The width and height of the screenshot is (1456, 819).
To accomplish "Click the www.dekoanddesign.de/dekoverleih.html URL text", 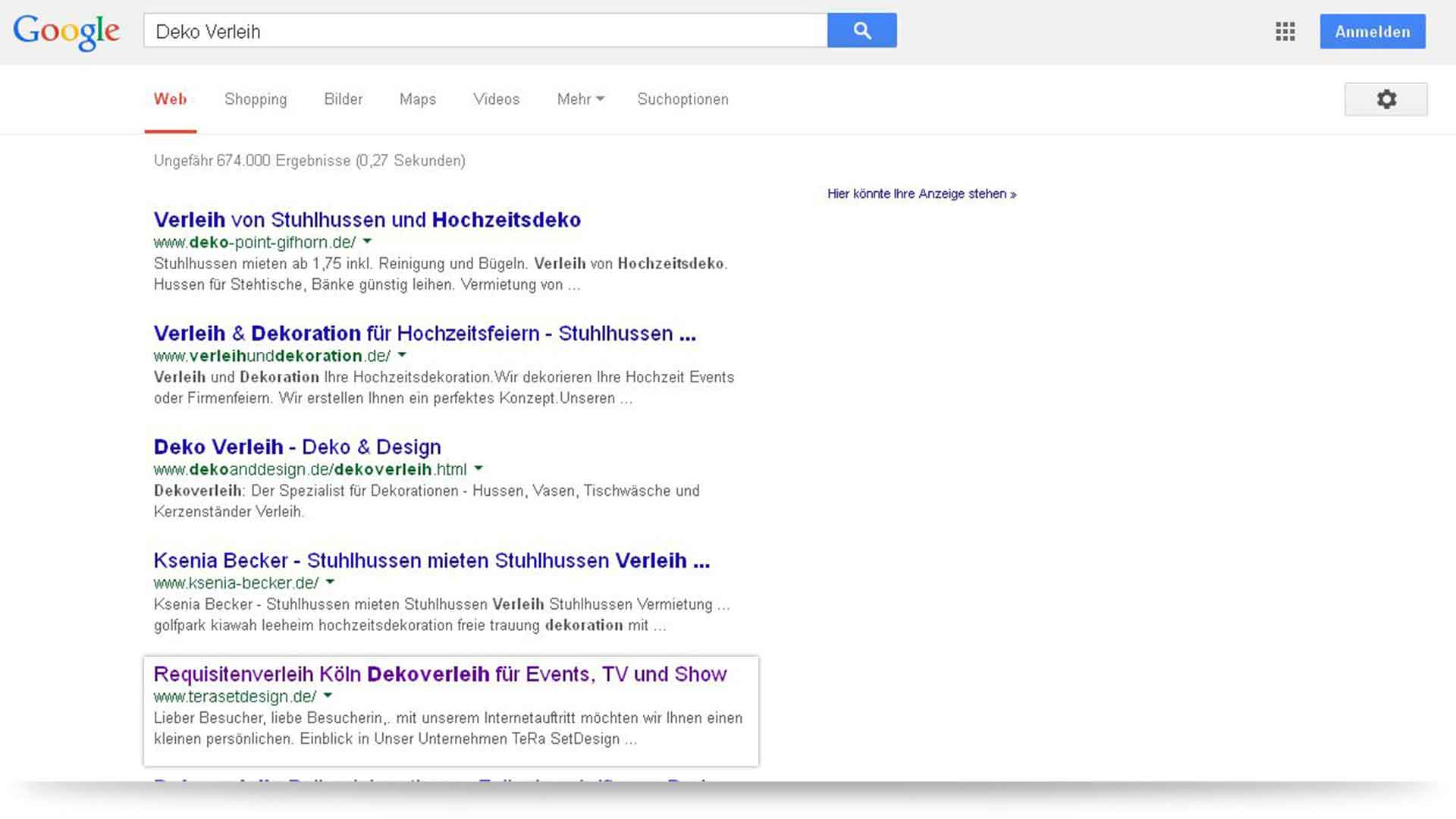I will (x=310, y=470).
